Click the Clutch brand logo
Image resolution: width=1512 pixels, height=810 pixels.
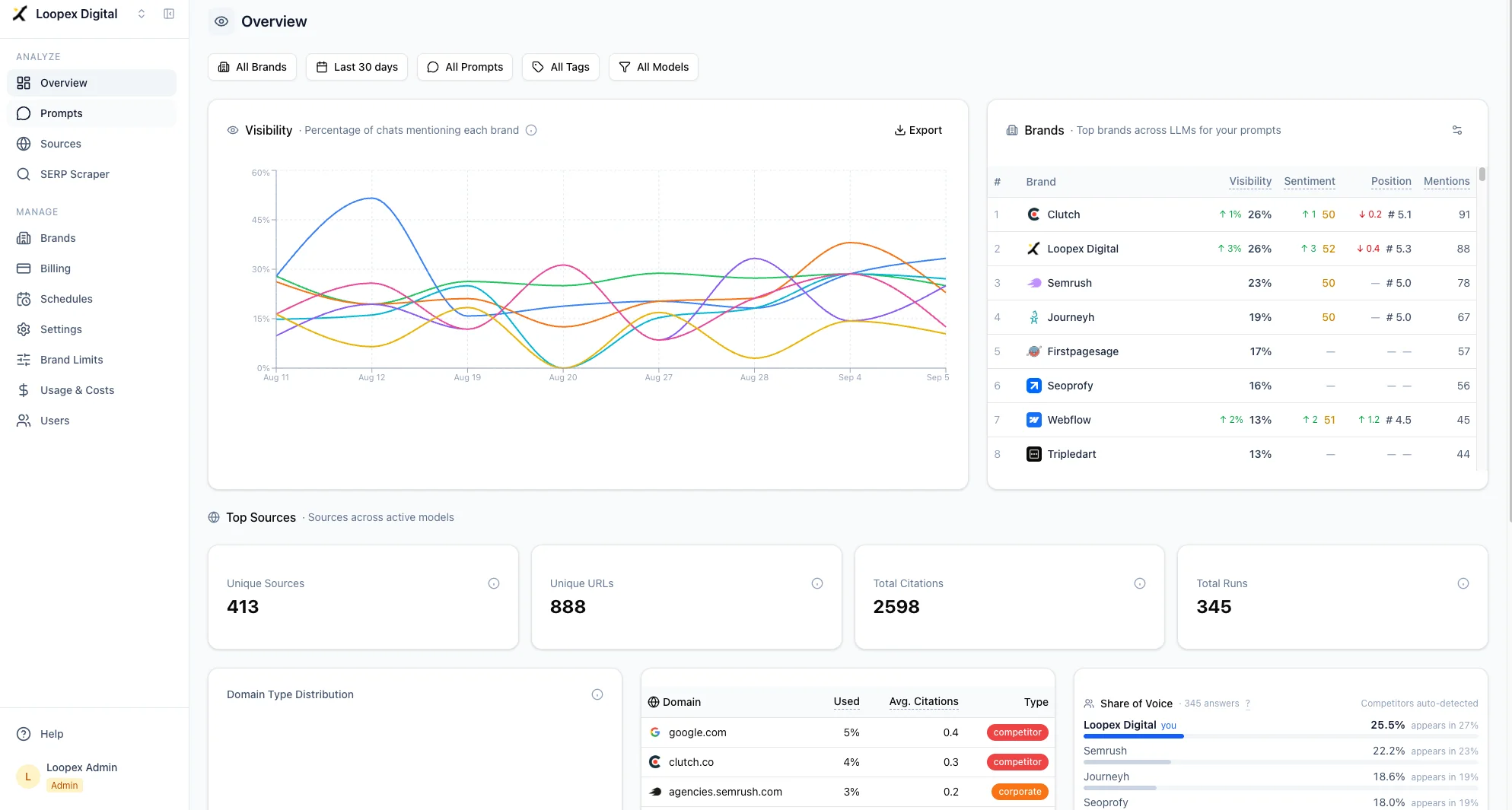pyautogui.click(x=1033, y=214)
